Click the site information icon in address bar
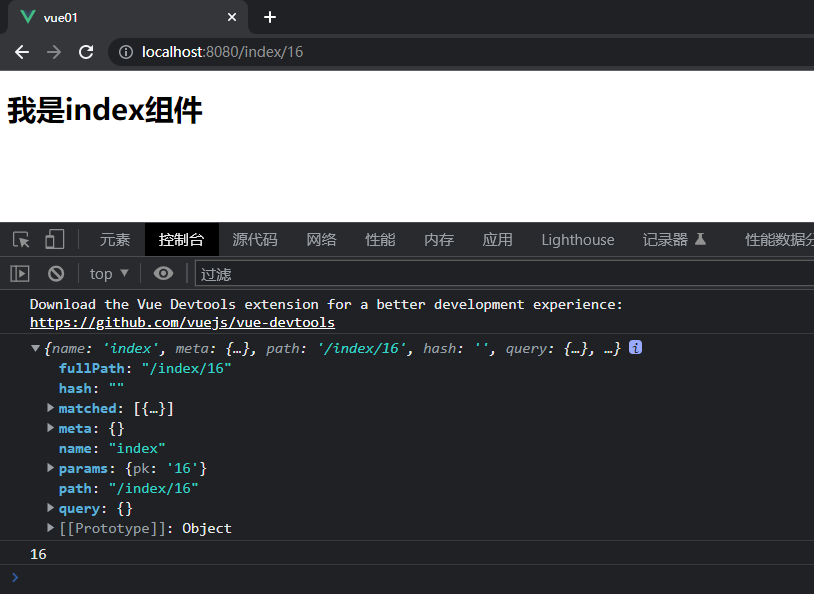The width and height of the screenshot is (814, 594). (x=126, y=52)
